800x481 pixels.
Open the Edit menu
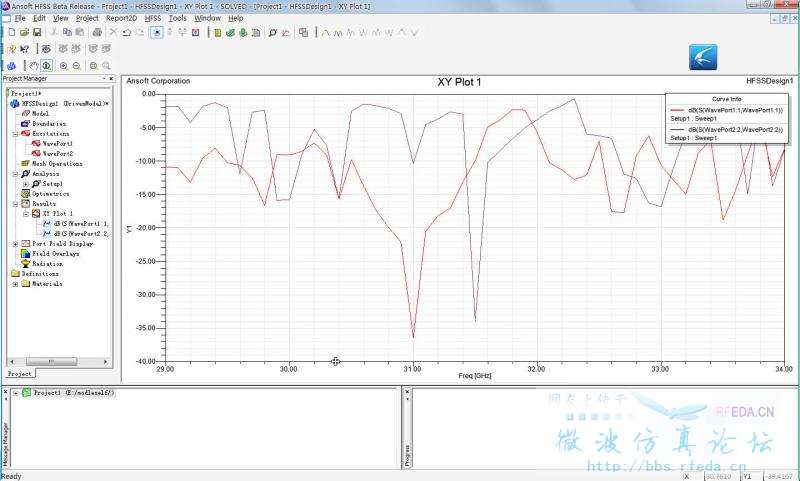click(39, 18)
